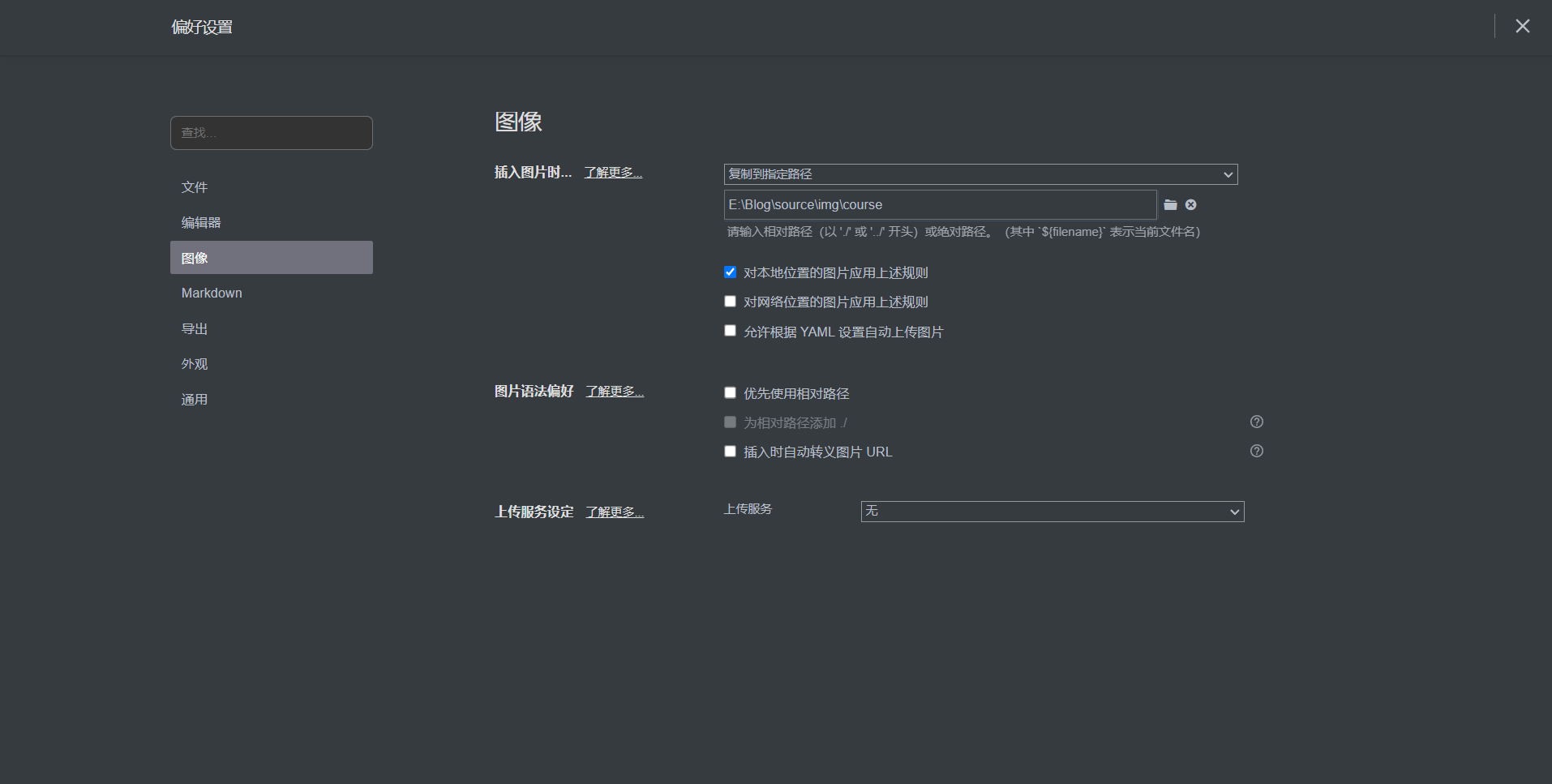Switch to the 编辑器 settings section
The width and height of the screenshot is (1552, 784).
[x=201, y=223]
